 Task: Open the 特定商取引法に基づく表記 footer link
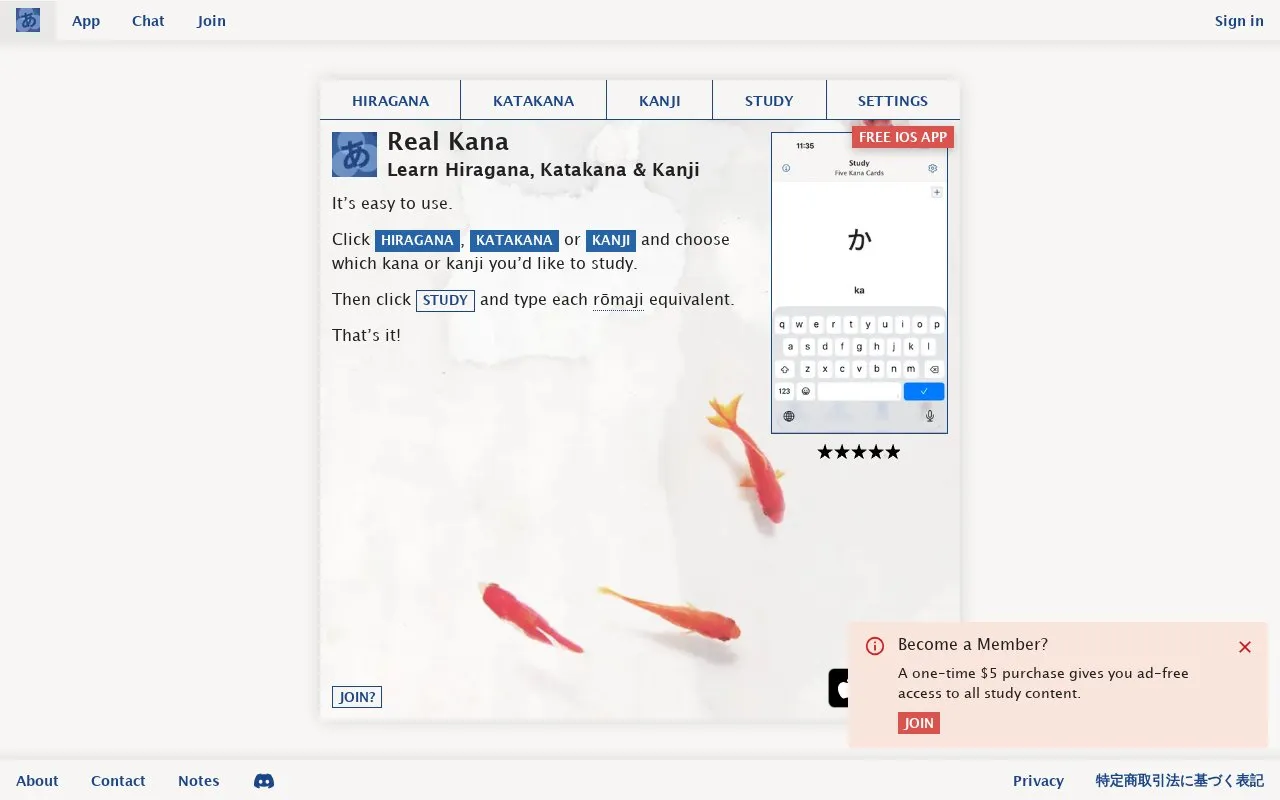1180,781
